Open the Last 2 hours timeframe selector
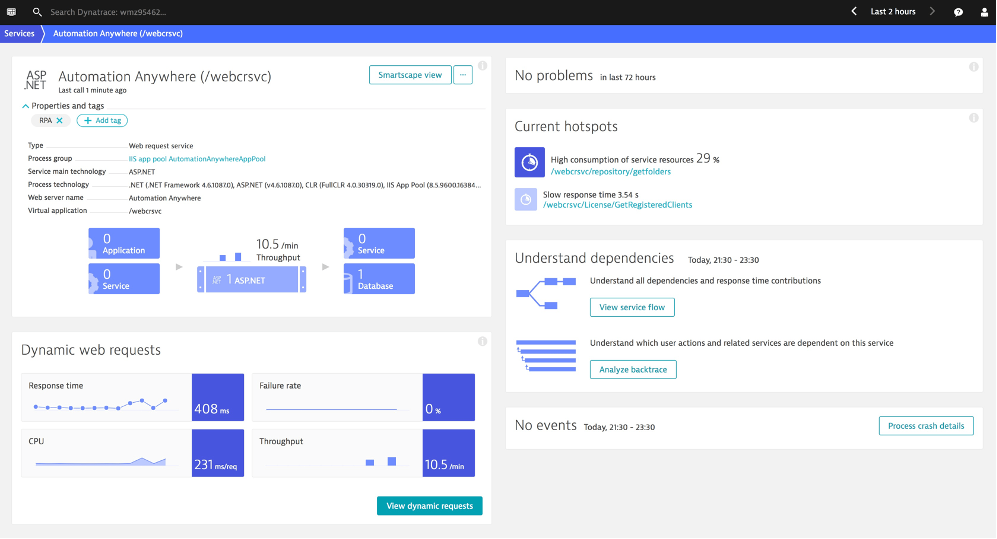Viewport: 997px width, 539px height. 893,11
